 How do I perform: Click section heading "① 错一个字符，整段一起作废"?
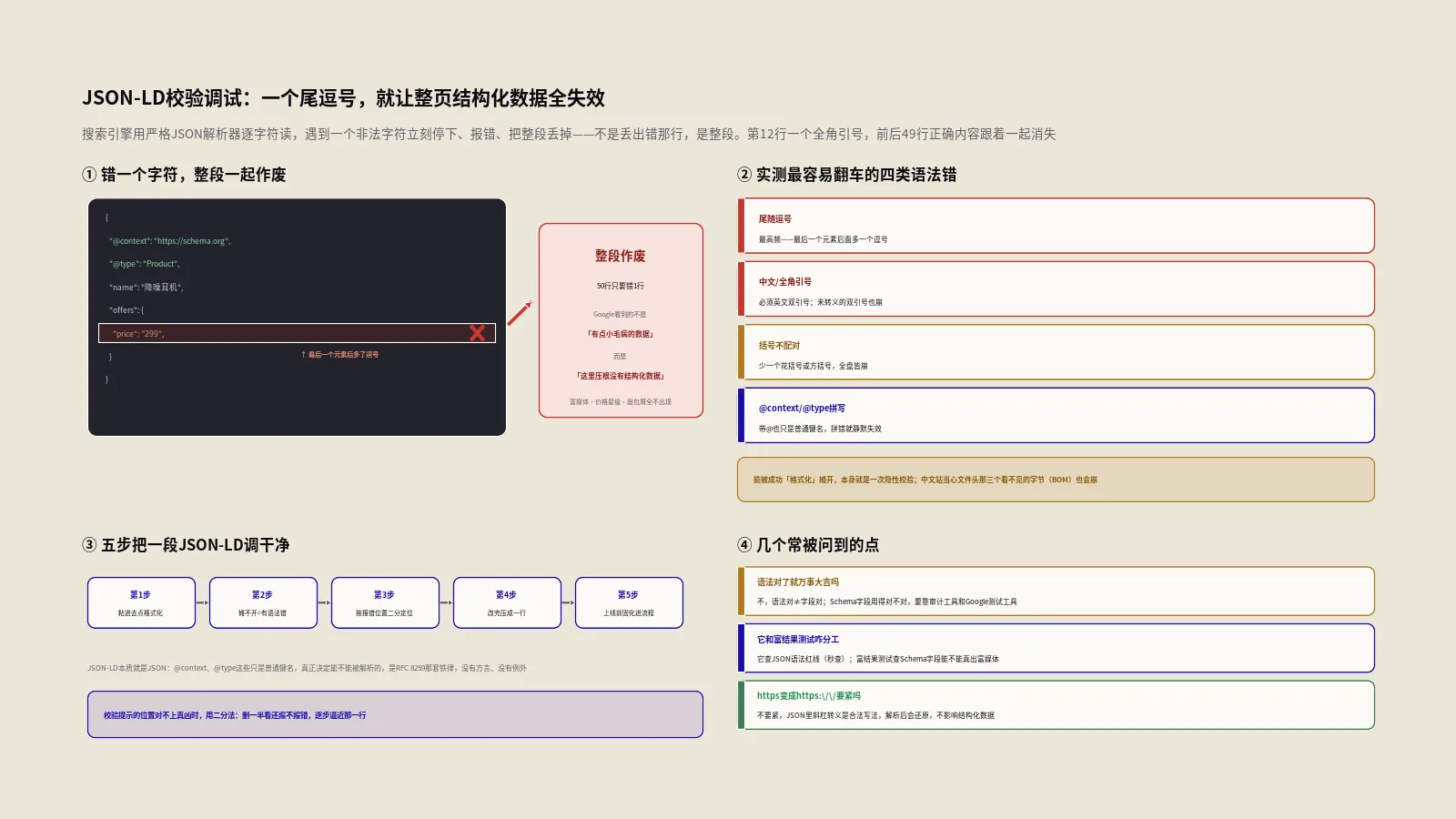pos(184,175)
